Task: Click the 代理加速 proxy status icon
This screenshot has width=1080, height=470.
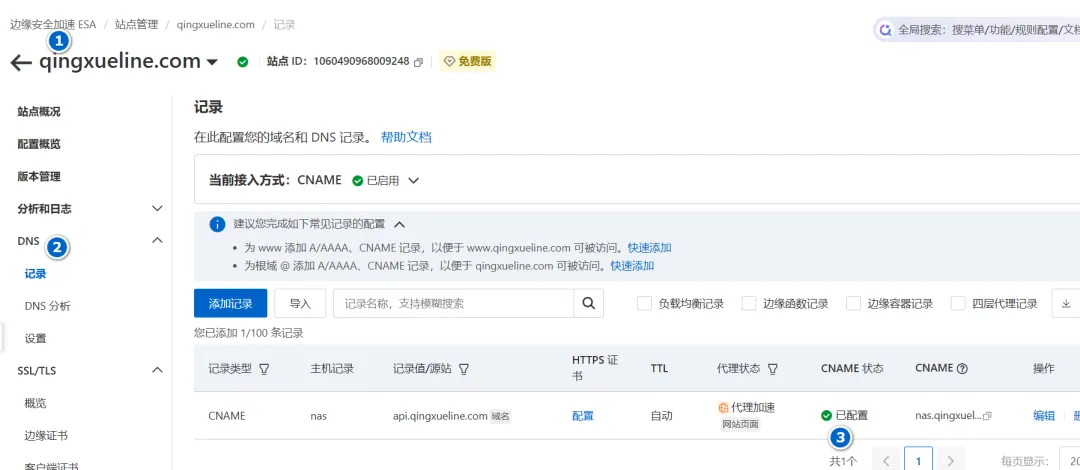Action: coord(723,408)
